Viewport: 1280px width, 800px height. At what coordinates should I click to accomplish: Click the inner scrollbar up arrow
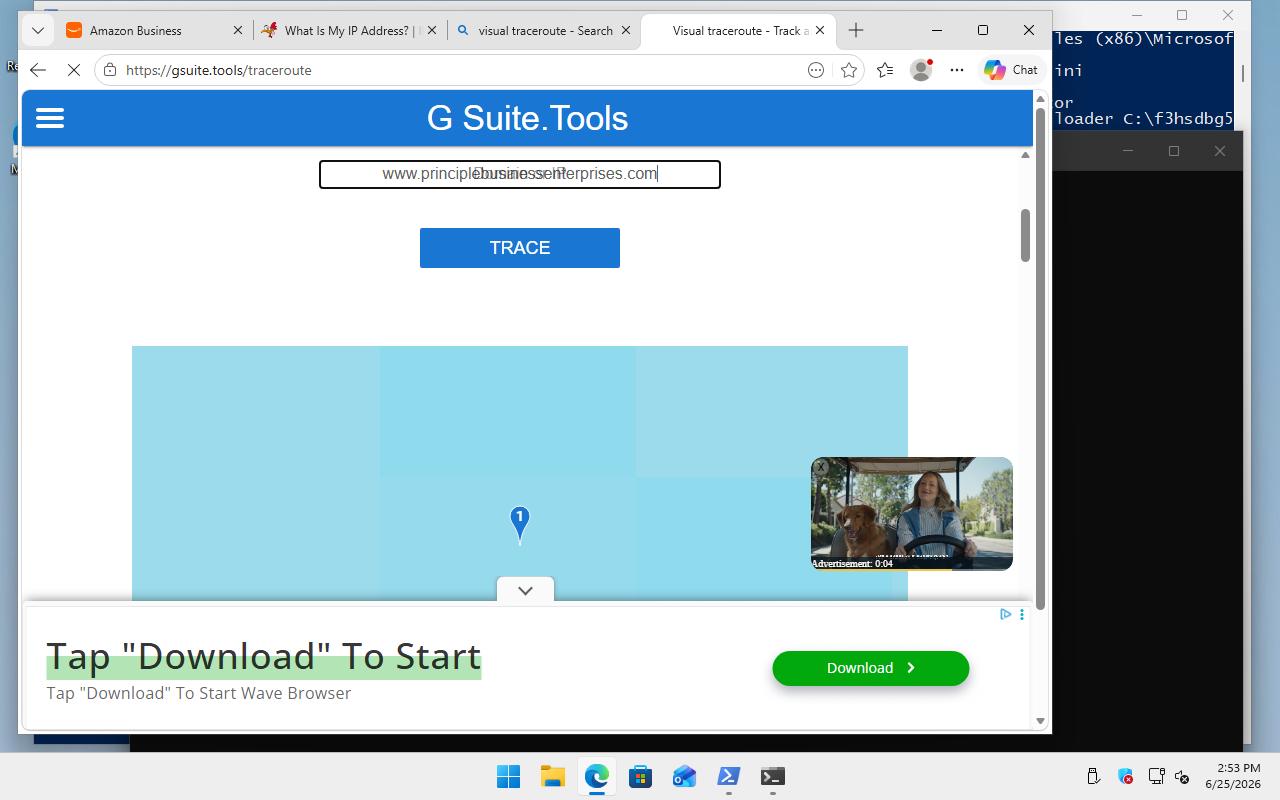click(x=1025, y=155)
